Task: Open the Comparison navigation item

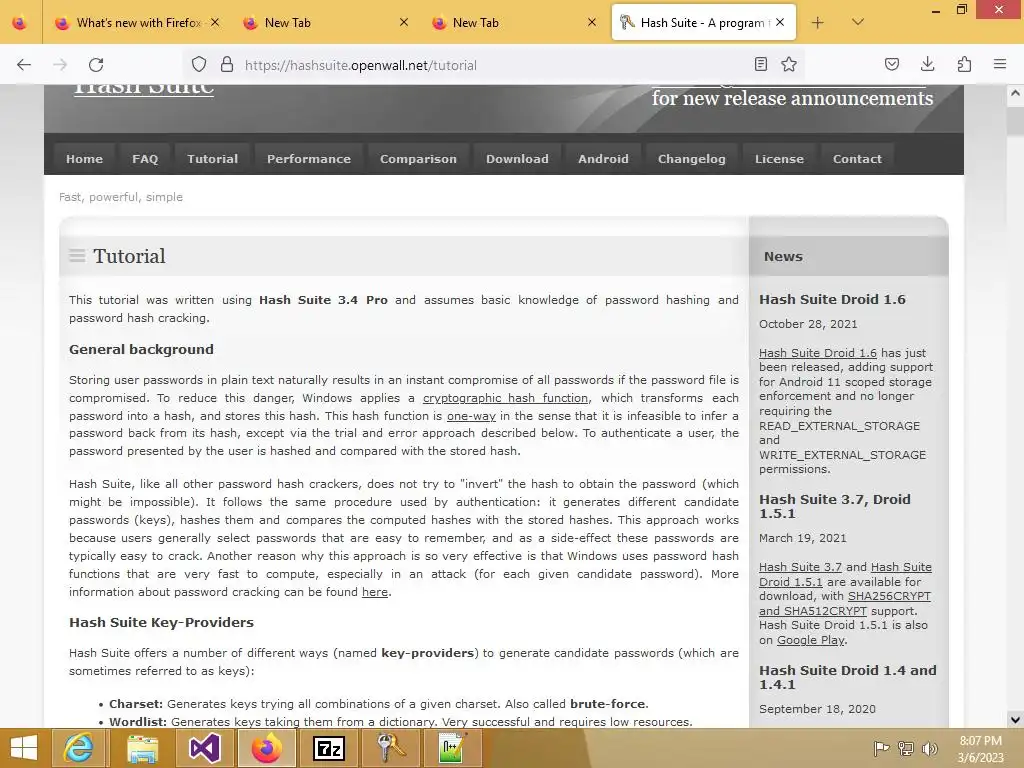Action: tap(418, 159)
